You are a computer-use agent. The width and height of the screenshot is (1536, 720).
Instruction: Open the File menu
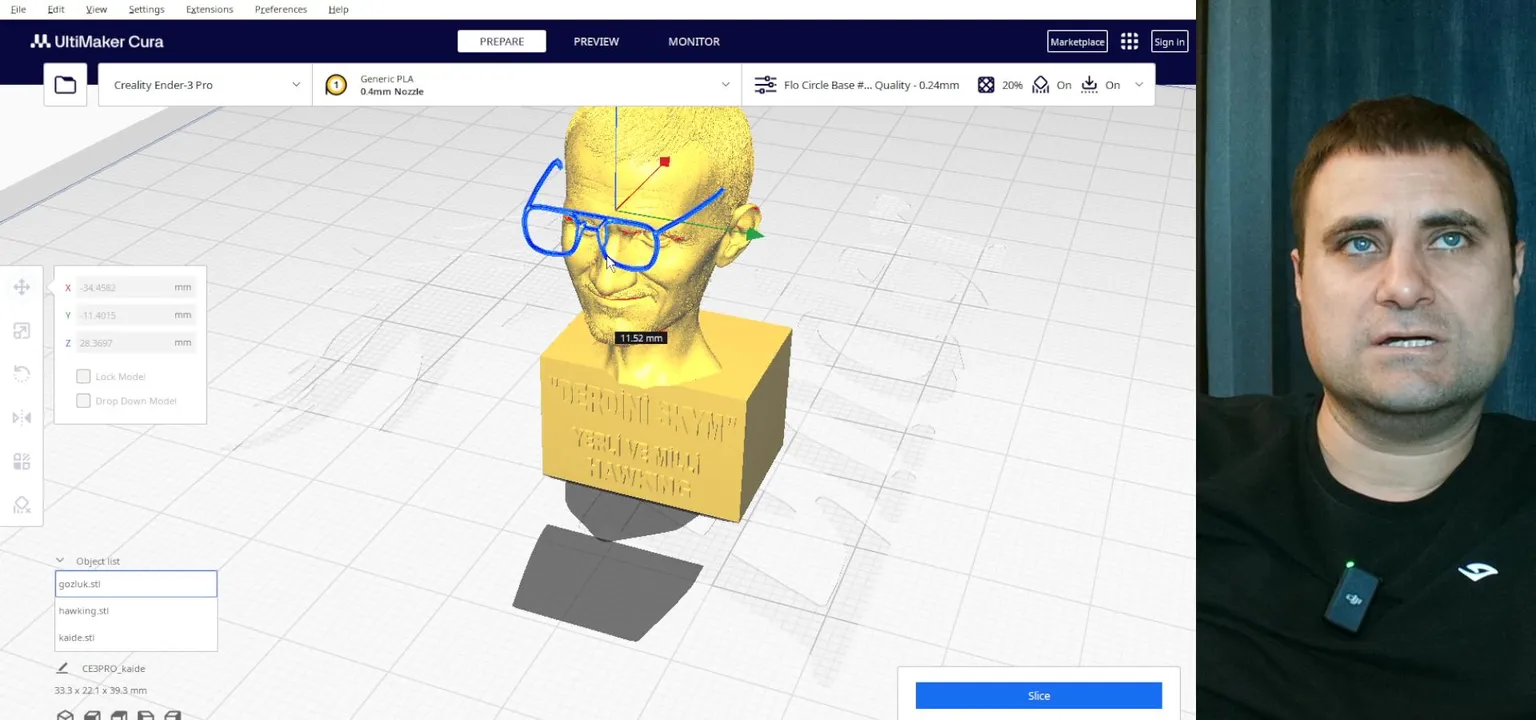(x=18, y=9)
